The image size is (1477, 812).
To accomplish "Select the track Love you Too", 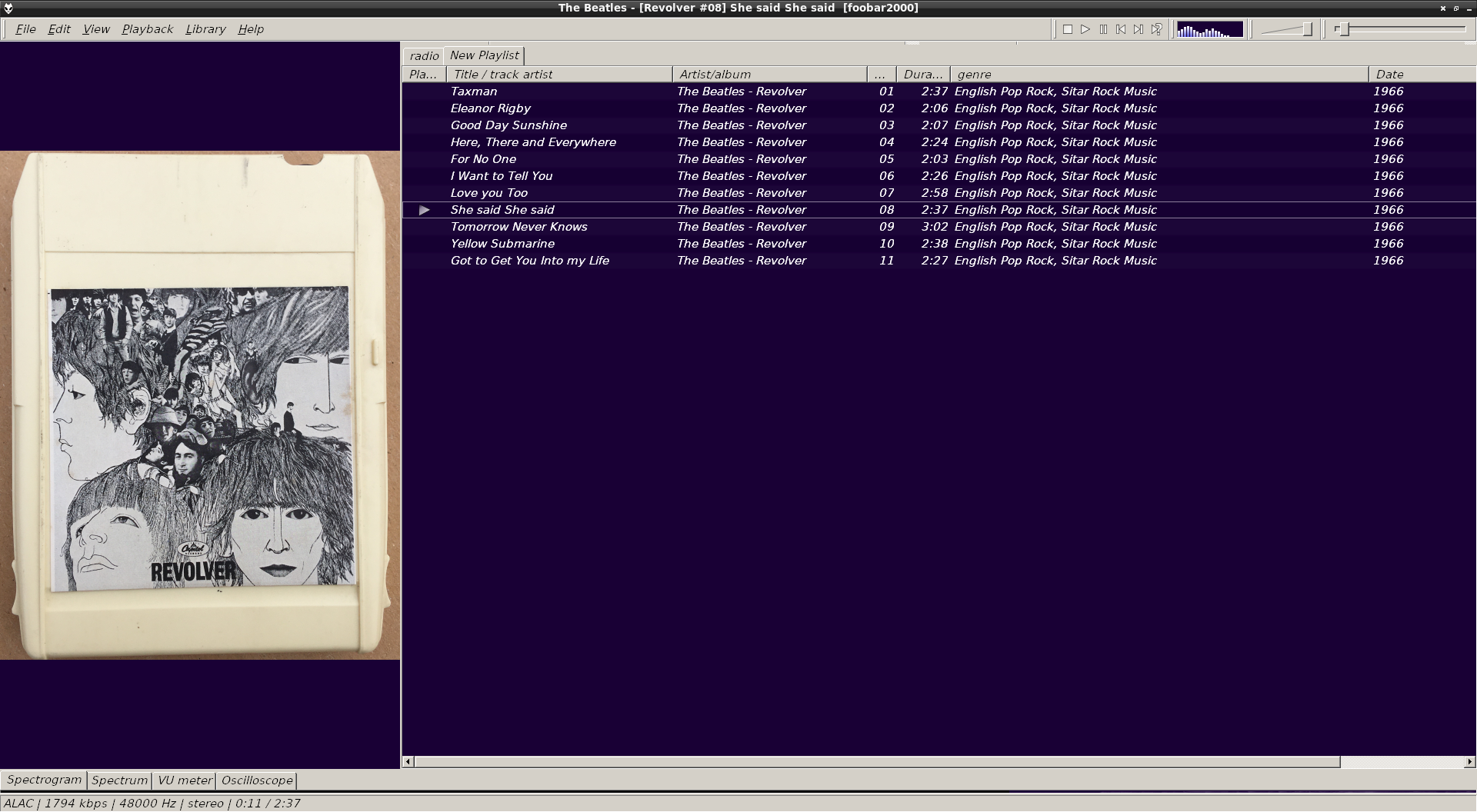I will [x=939, y=193].
